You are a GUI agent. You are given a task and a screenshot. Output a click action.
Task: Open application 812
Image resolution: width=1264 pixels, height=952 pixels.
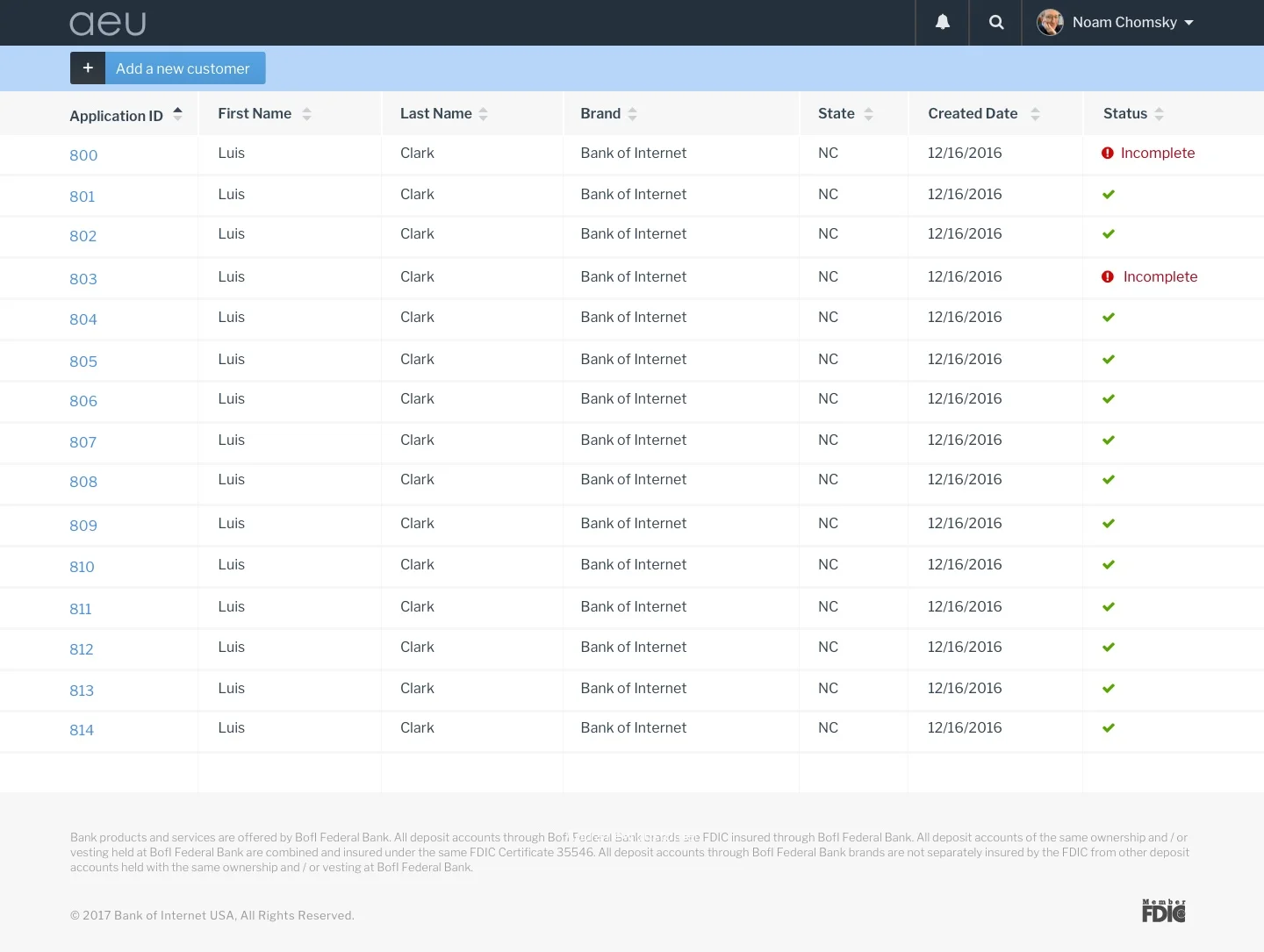click(x=82, y=649)
